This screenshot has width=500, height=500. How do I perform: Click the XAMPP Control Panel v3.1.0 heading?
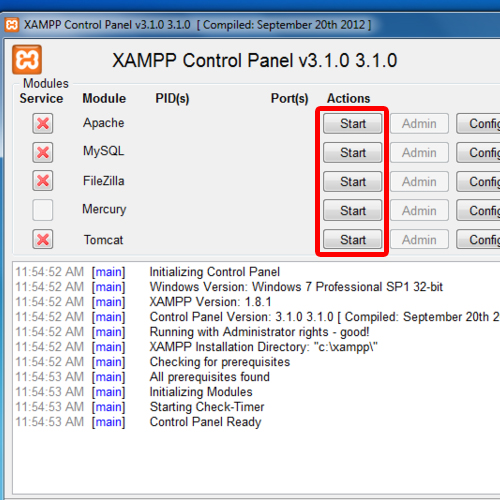(255, 61)
